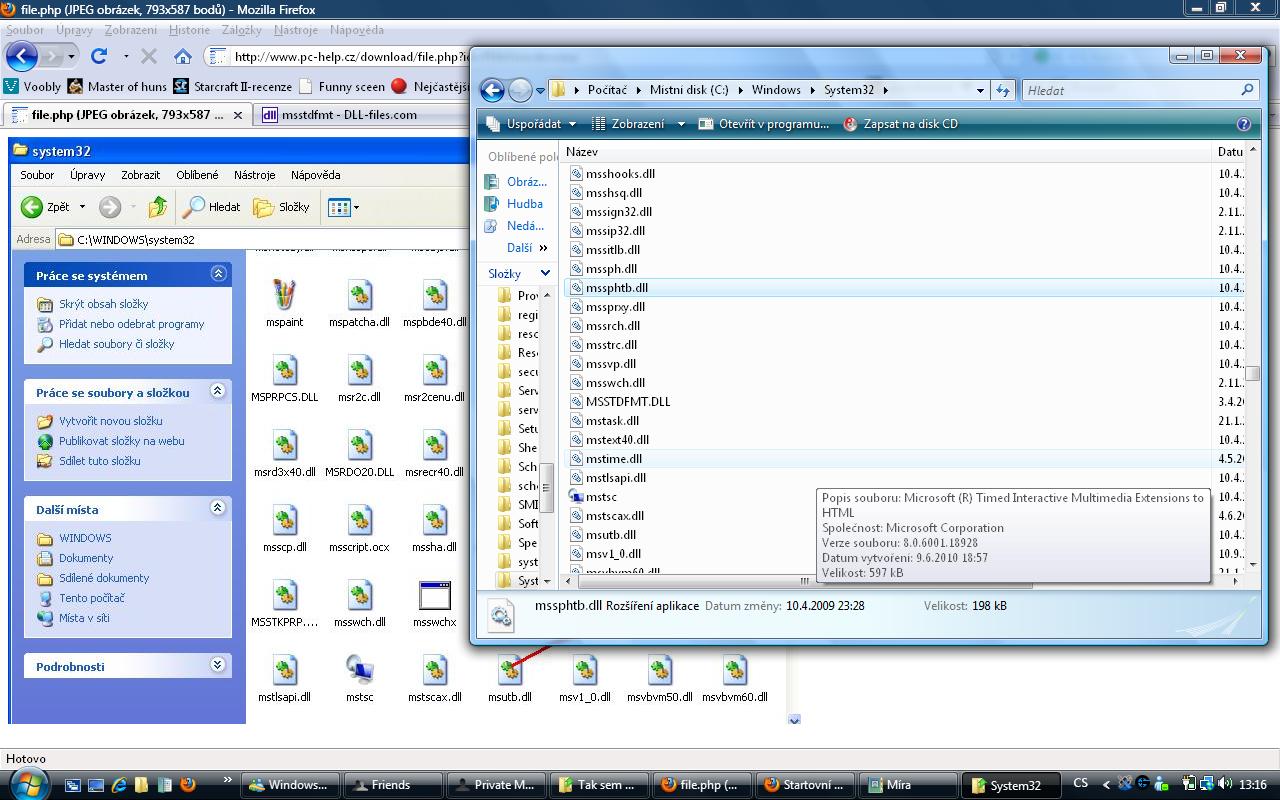Open Zobrazení views dropdown arrow
This screenshot has width=1280, height=800.
(x=681, y=124)
